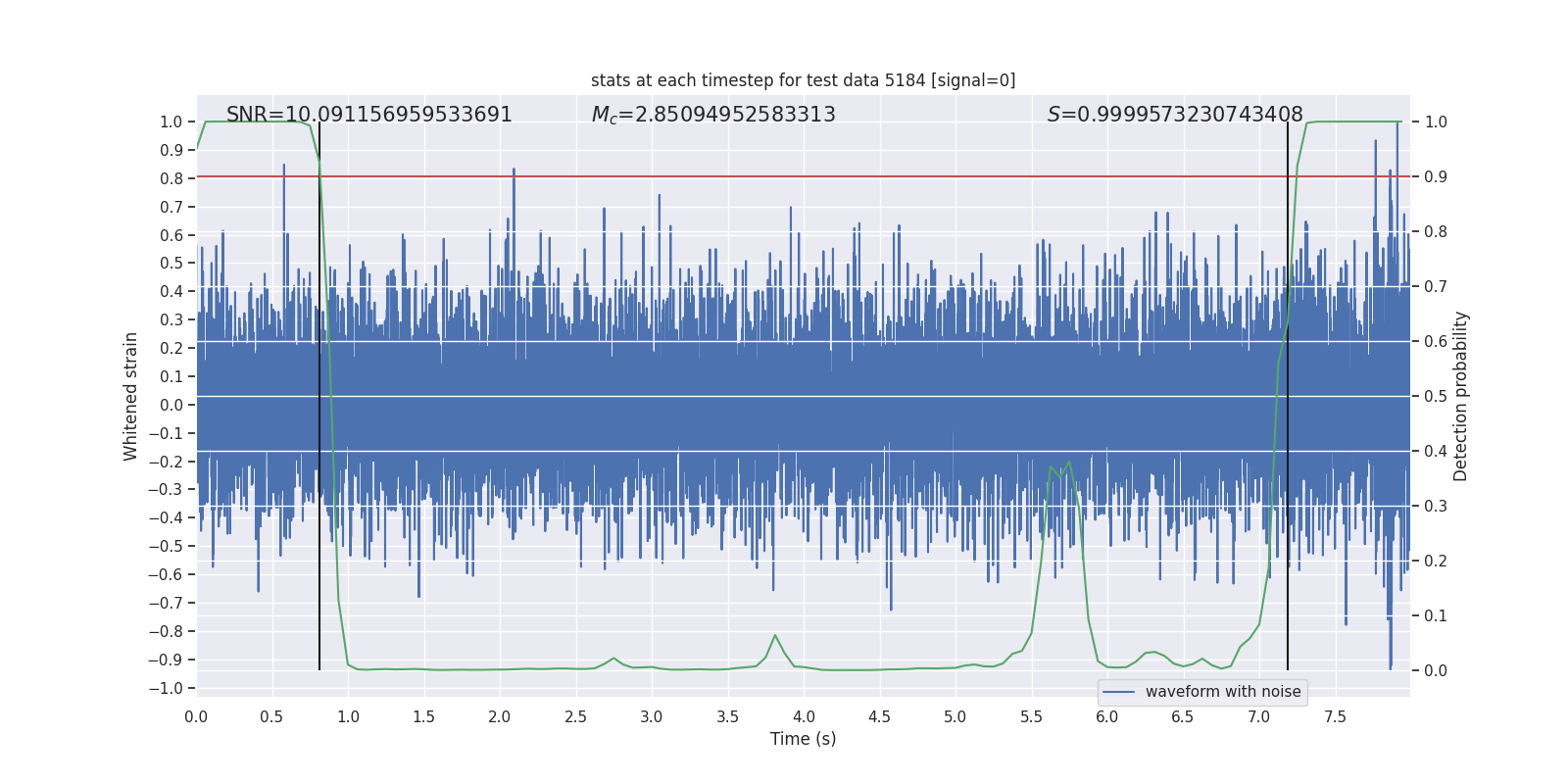Click the 'waveform with noise' legend label
Viewport: 1568px width, 784px height.
click(1222, 692)
